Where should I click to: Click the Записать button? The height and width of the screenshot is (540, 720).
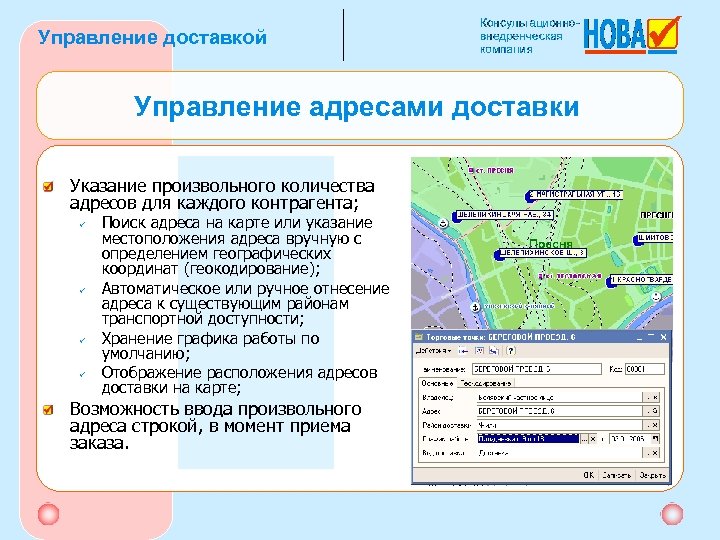click(617, 475)
